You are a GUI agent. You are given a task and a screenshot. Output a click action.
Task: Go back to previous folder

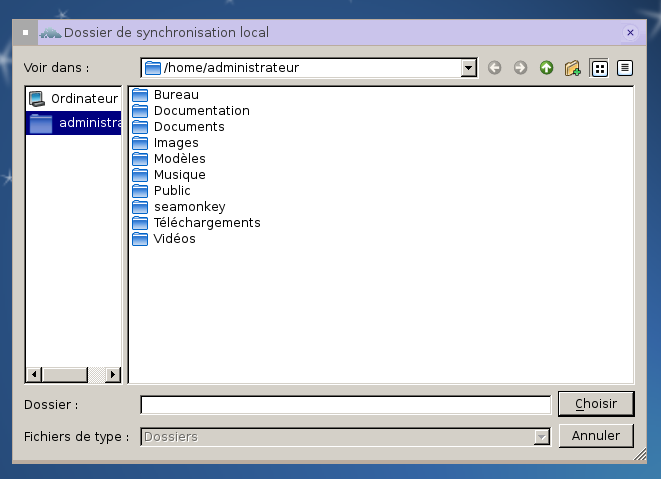(x=494, y=68)
